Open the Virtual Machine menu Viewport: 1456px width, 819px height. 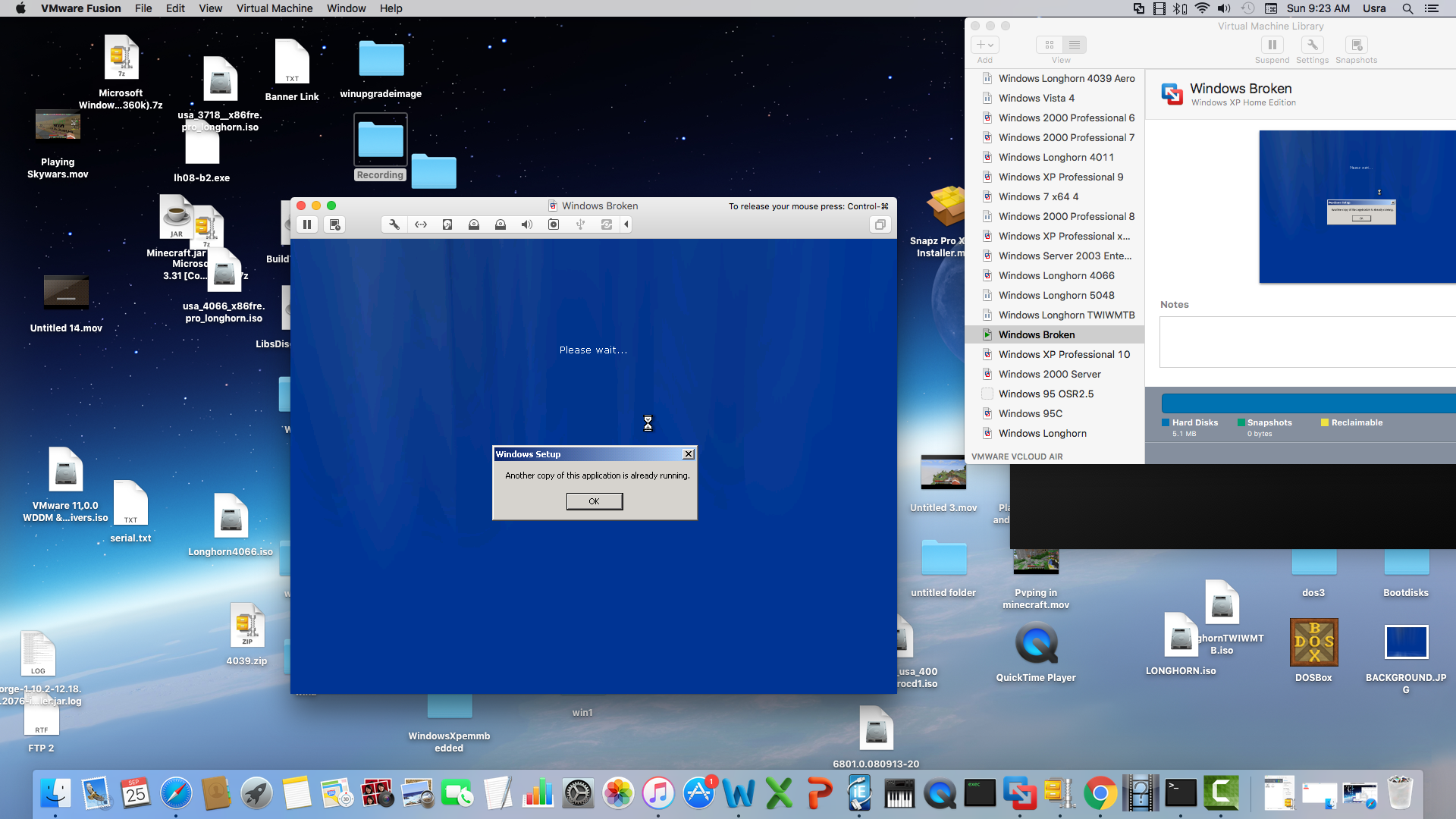275,8
